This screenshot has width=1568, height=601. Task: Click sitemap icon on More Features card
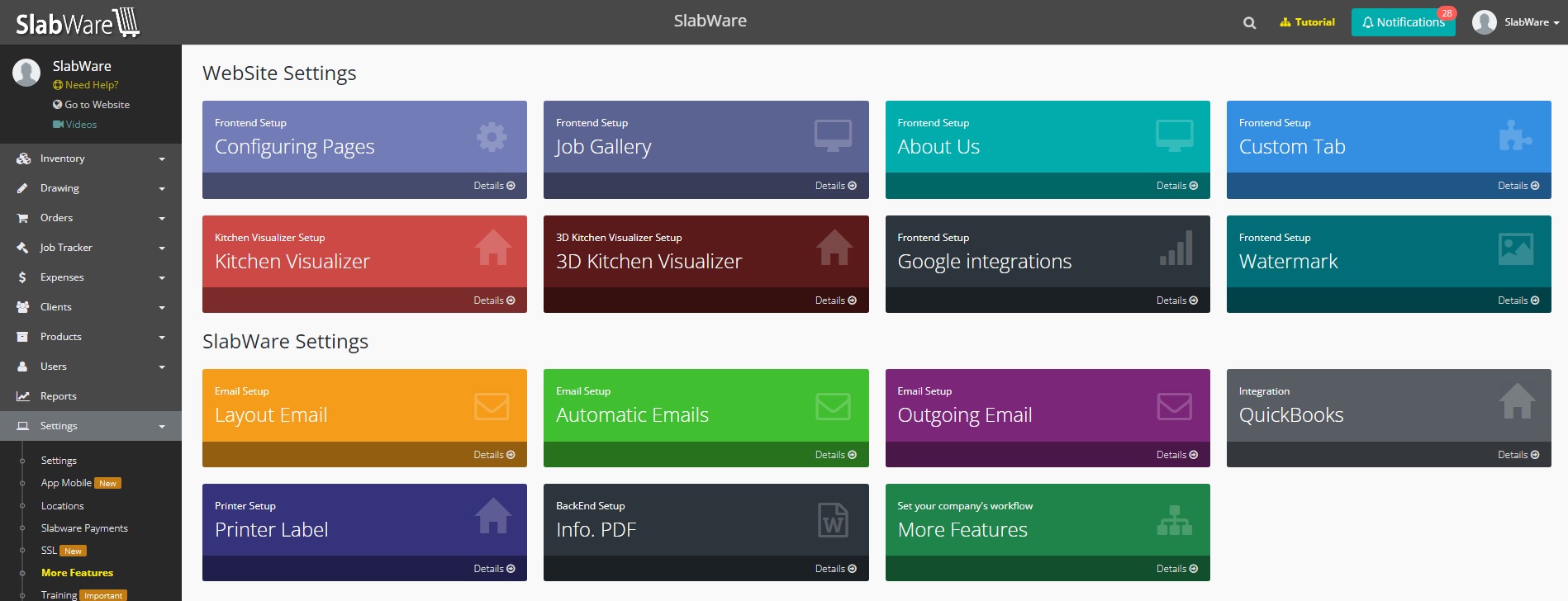point(1175,520)
